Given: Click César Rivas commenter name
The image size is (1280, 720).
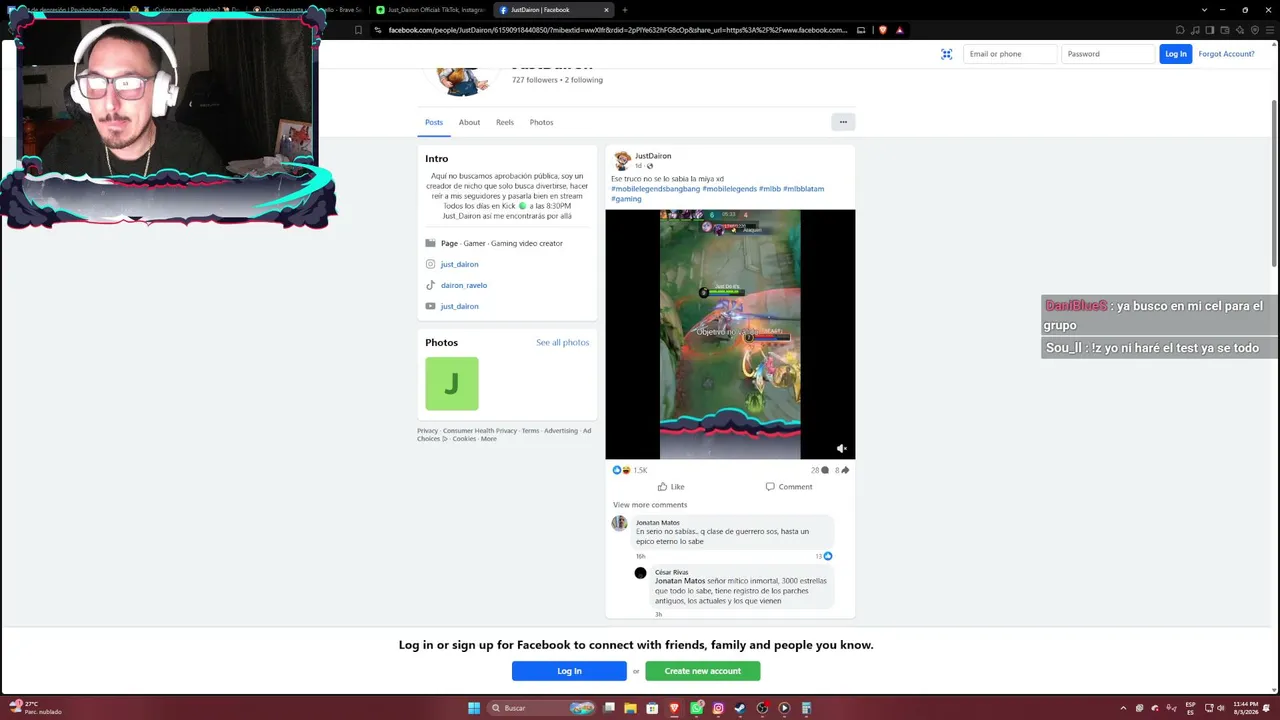Looking at the screenshot, I should 672,572.
